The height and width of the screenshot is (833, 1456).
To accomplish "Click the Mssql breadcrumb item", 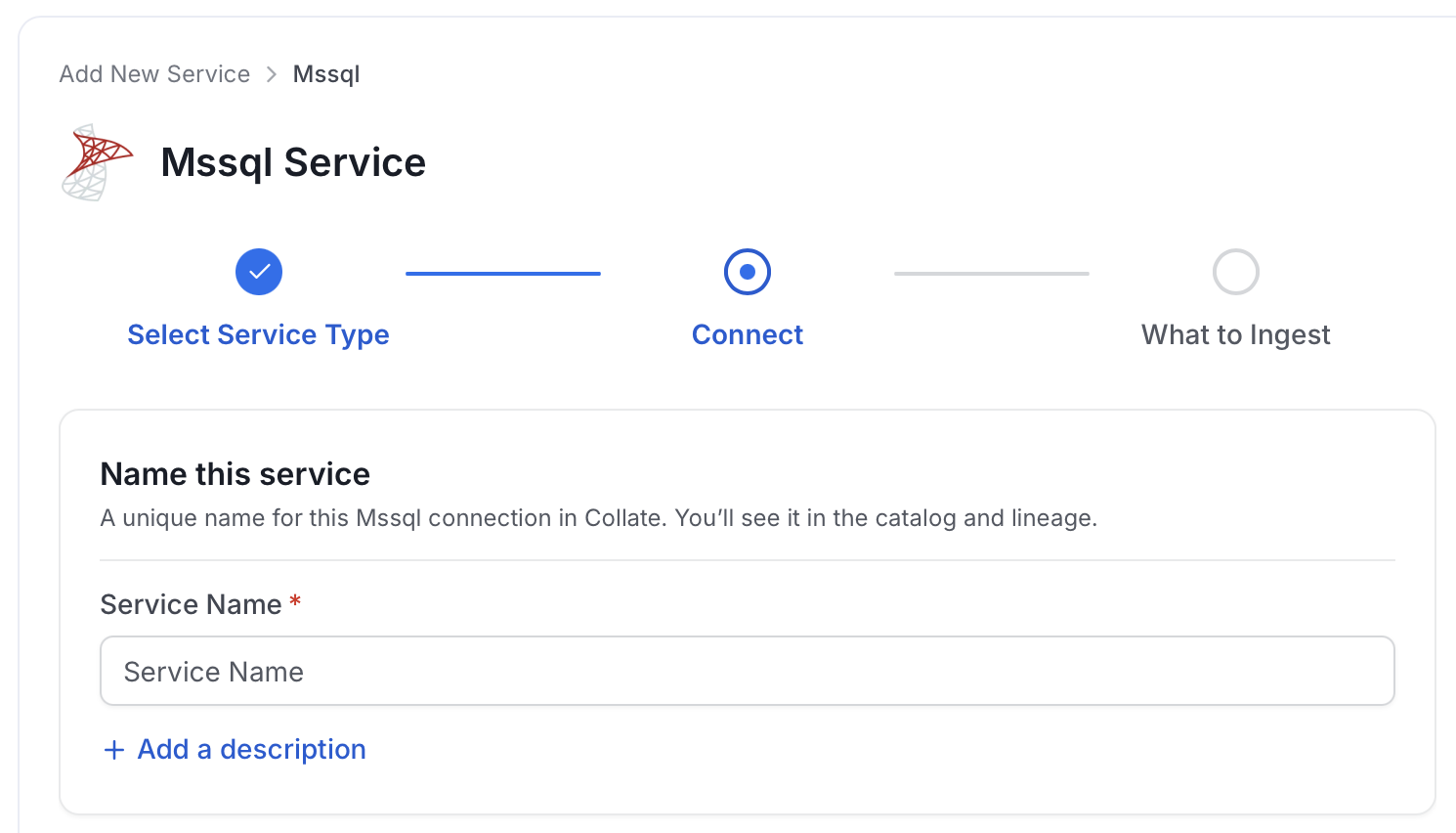I will point(326,74).
